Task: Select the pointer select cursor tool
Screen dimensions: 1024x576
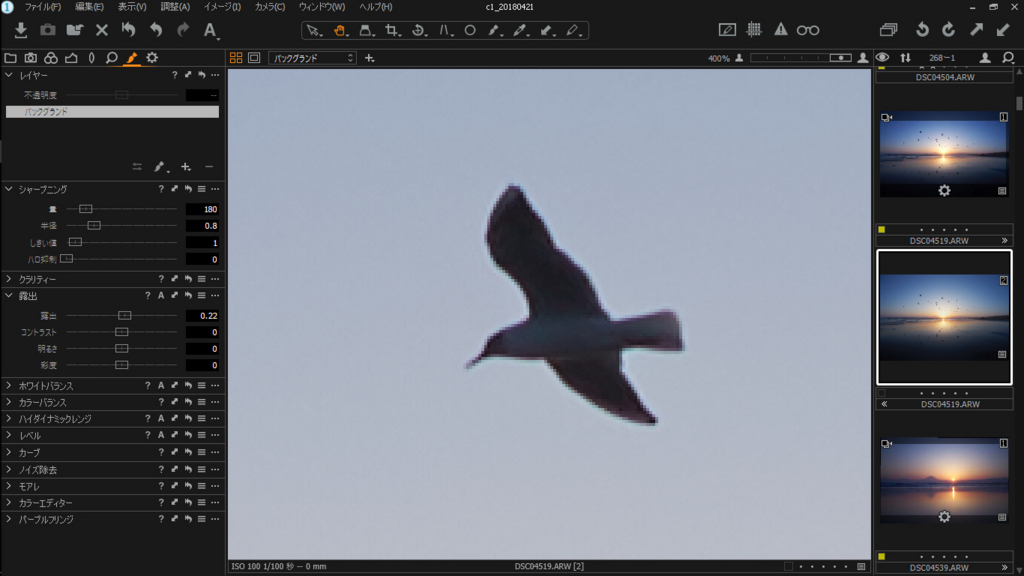Action: 313,31
